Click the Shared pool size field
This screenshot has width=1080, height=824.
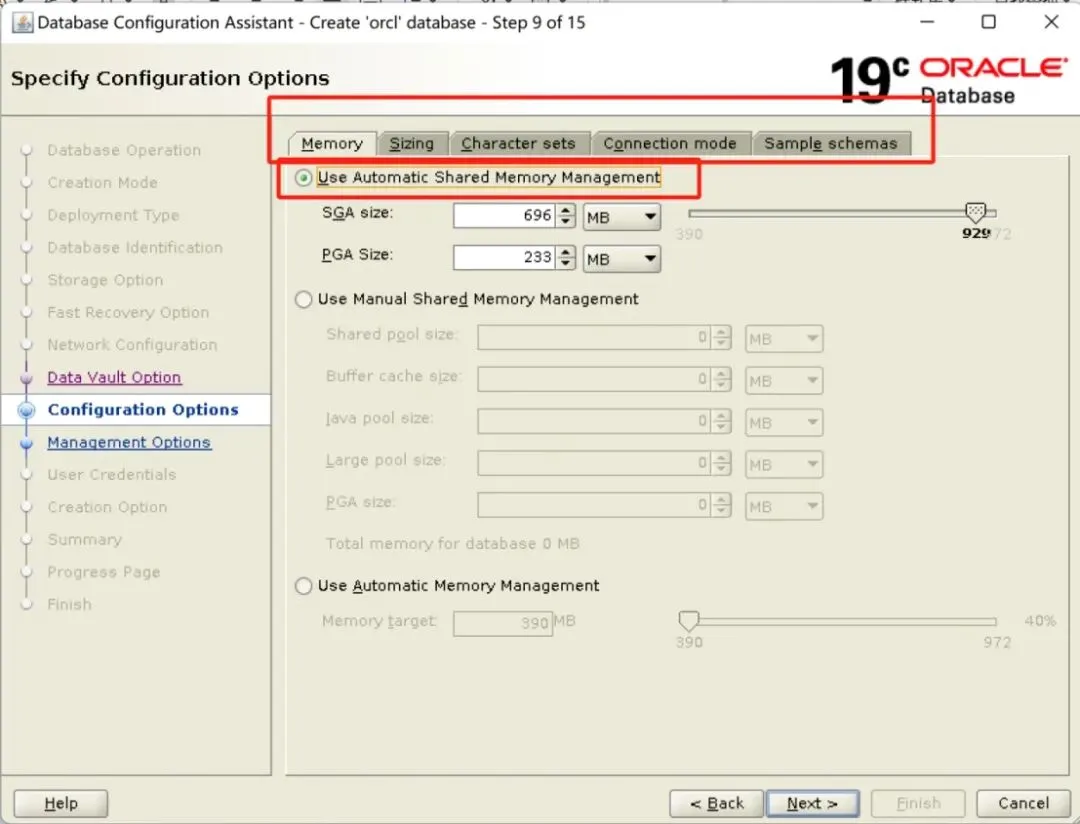pos(594,338)
